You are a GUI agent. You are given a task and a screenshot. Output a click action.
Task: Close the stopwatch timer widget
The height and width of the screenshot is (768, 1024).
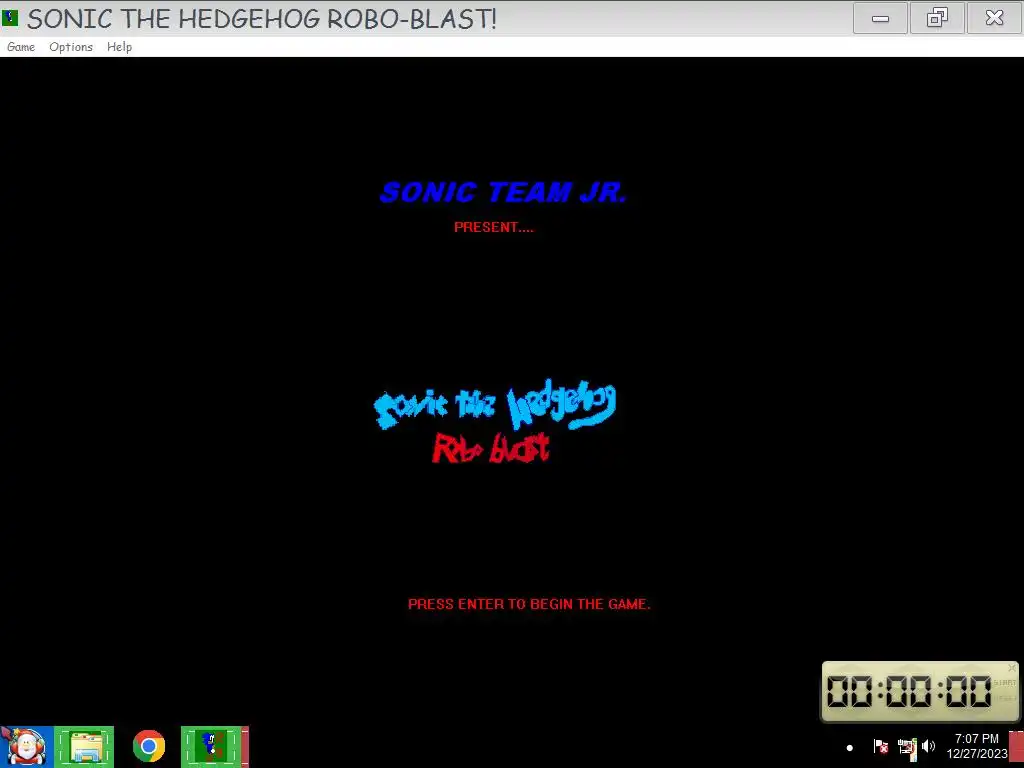click(1012, 667)
